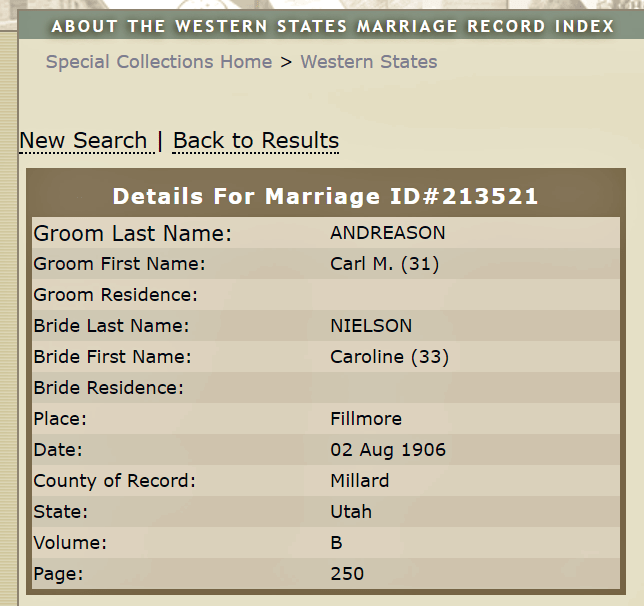
Task: Click the marriage date 02 Aug 1906
Action: [388, 450]
